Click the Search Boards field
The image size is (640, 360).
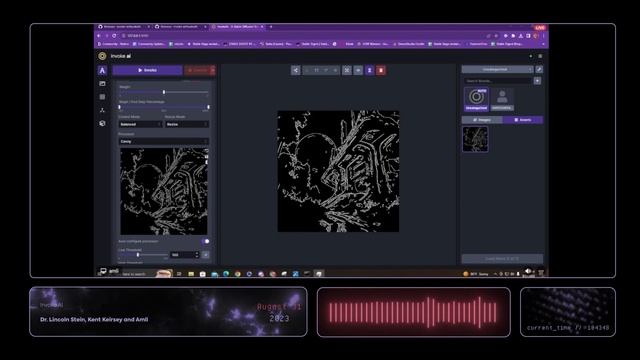click(x=498, y=81)
